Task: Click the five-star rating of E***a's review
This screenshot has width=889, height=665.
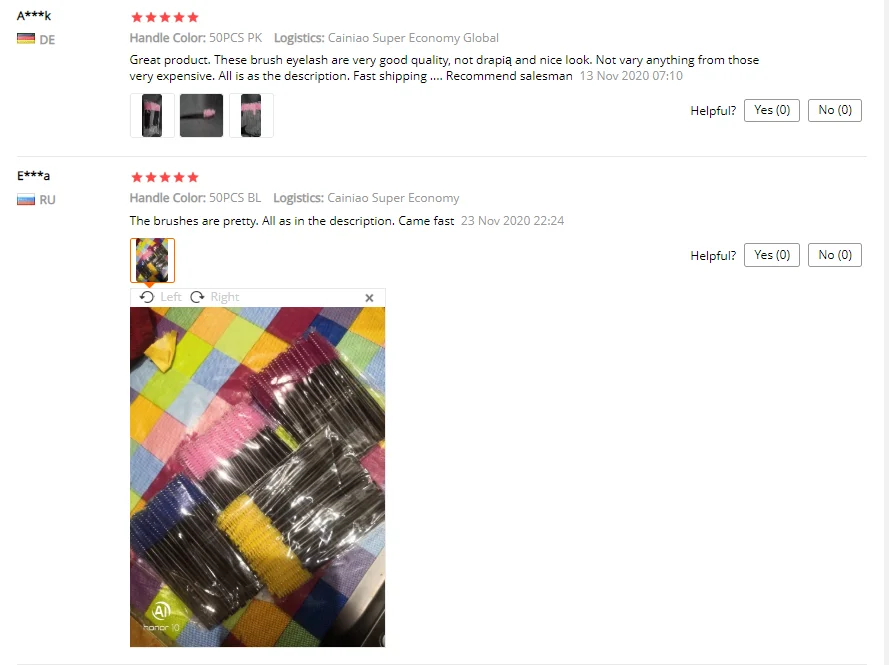Action: click(164, 177)
